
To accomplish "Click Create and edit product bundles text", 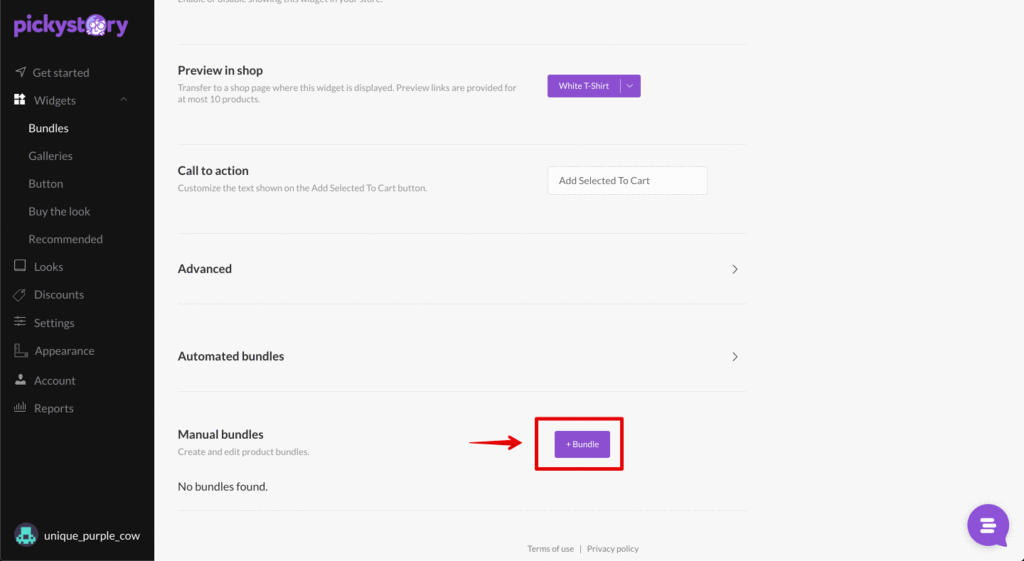I will pyautogui.click(x=244, y=451).
